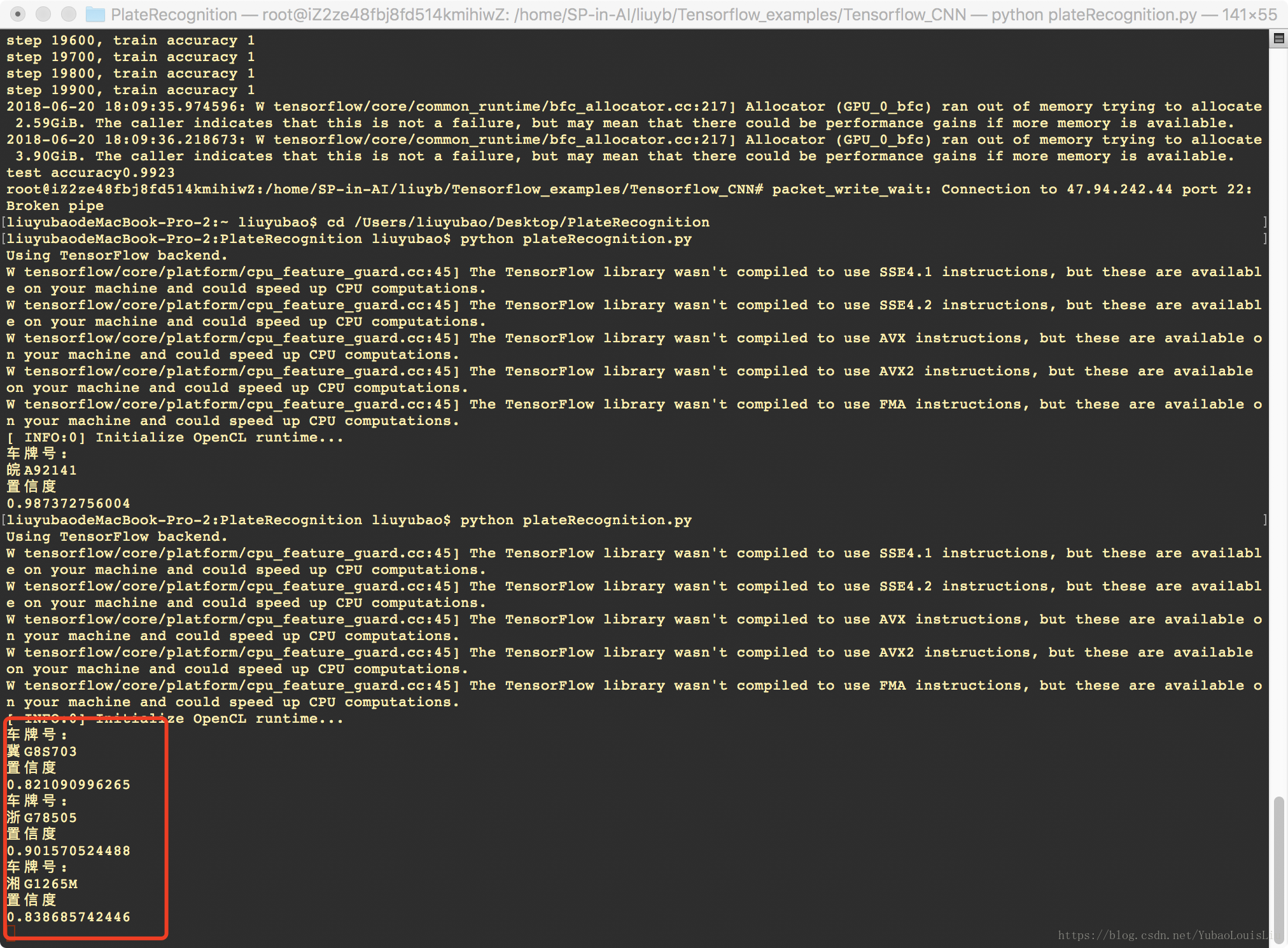This screenshot has height=948, width=1288.
Task: Click the 'step 19900, train accuracy 1' line
Action: (130, 90)
